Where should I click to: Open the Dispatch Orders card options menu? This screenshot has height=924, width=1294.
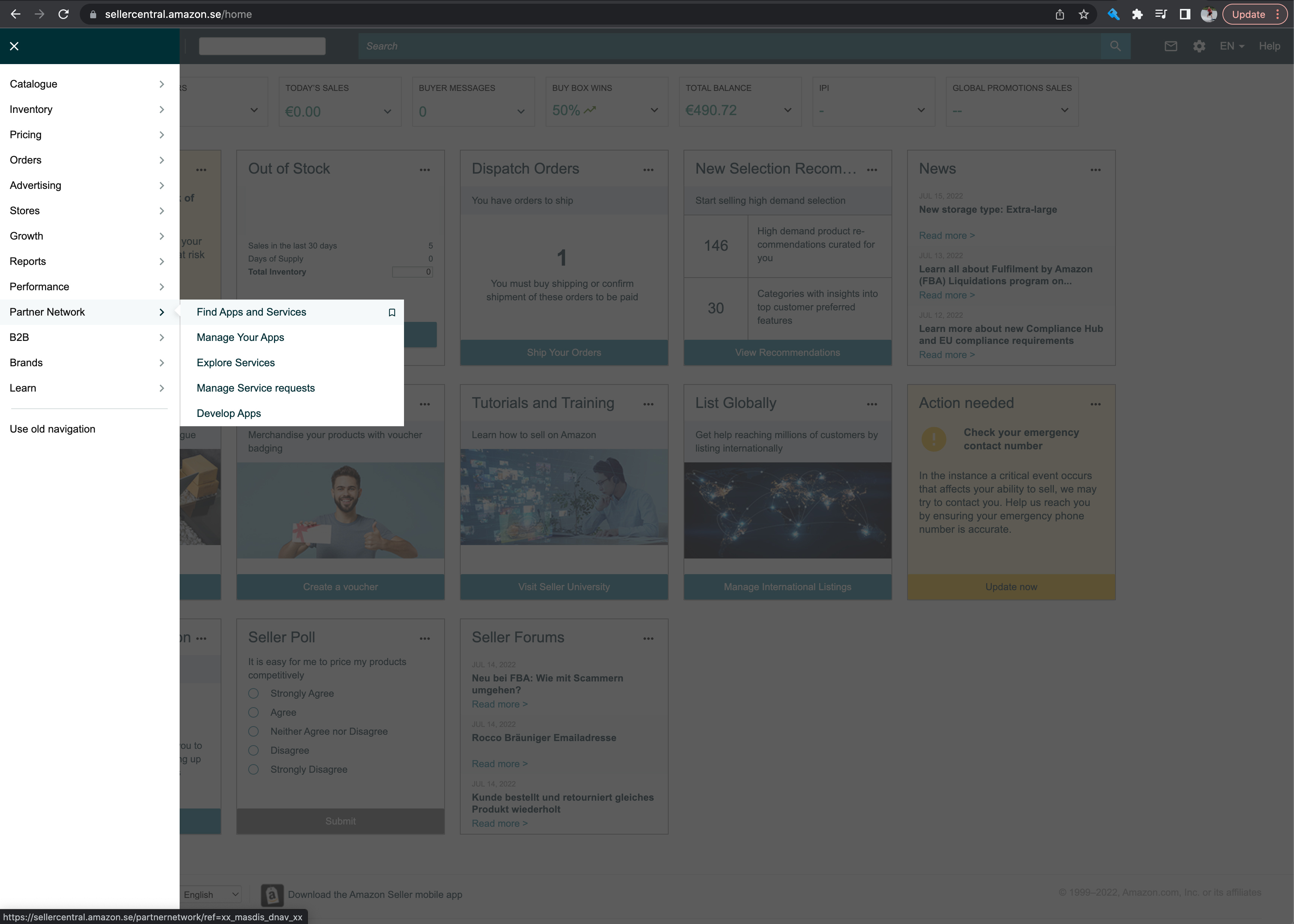point(648,170)
